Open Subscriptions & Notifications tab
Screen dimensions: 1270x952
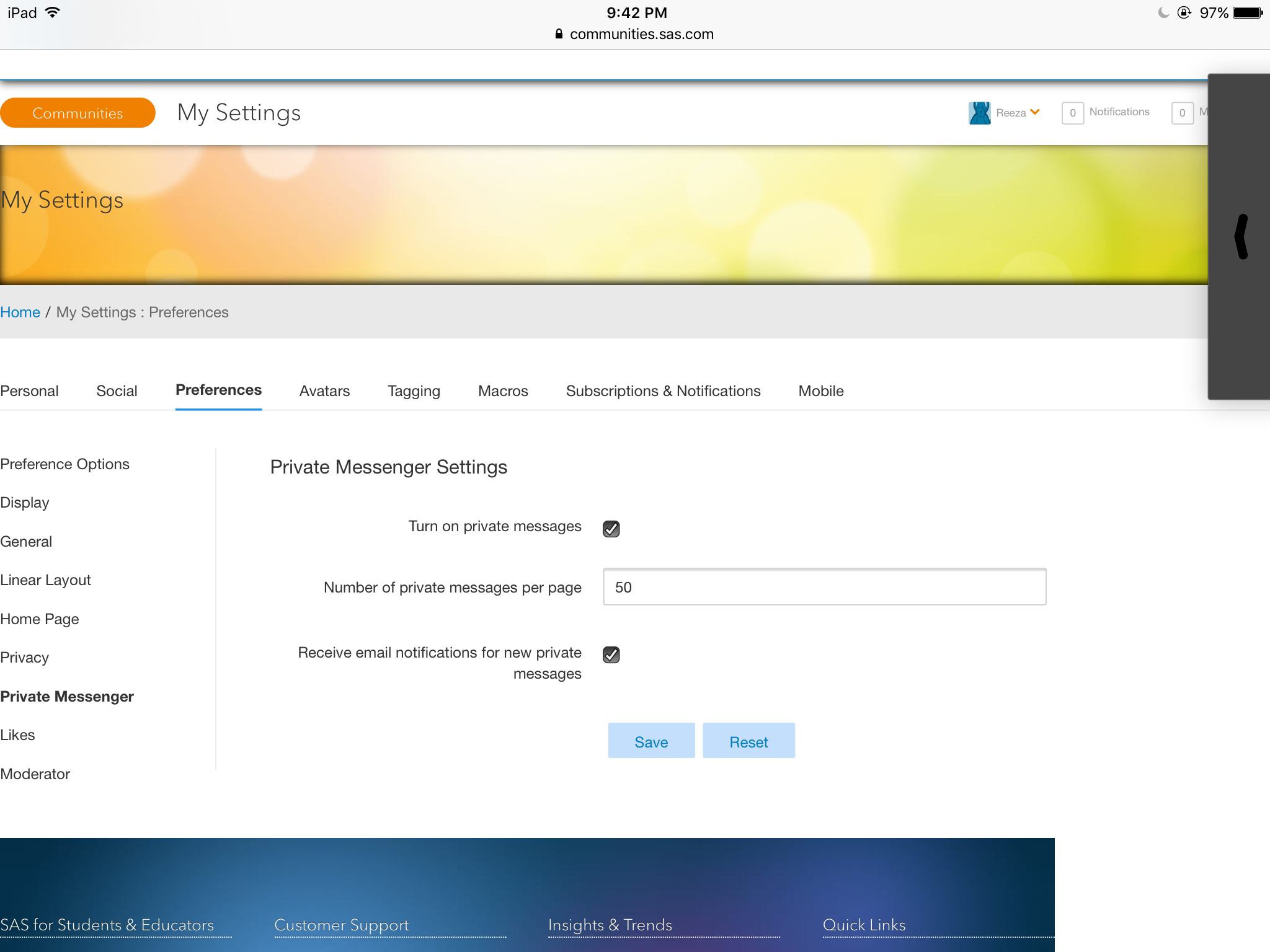coord(663,391)
